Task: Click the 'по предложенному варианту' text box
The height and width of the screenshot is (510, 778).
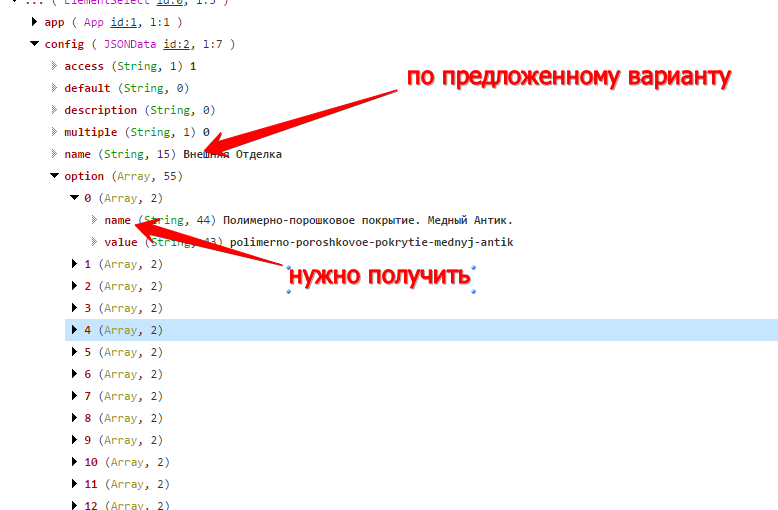Action: tap(569, 77)
